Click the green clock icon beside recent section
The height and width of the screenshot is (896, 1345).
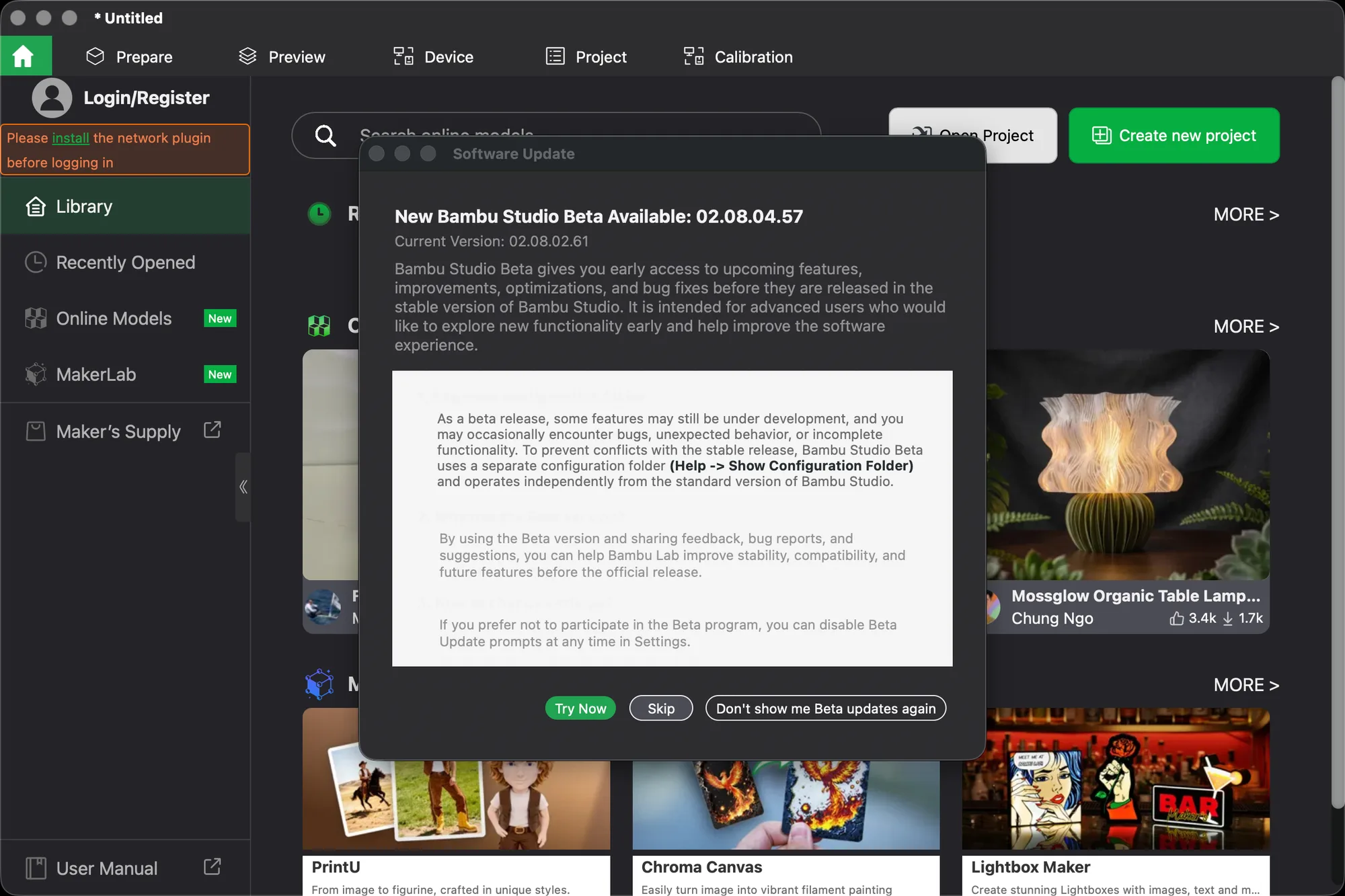click(319, 214)
